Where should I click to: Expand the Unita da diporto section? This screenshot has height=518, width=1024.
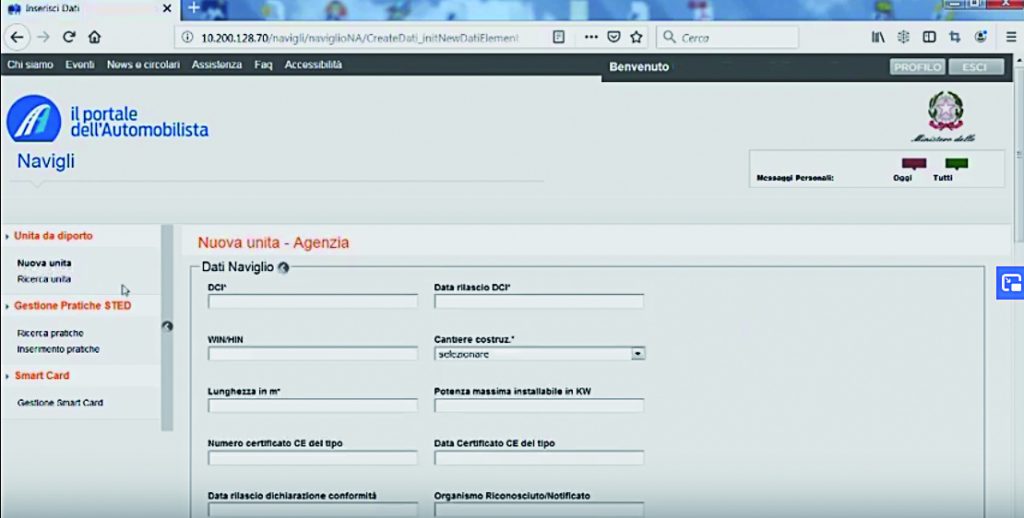tap(54, 236)
